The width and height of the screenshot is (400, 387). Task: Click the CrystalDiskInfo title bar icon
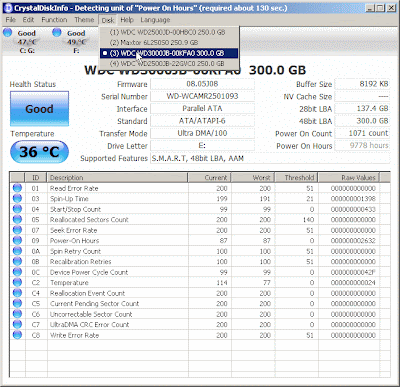(8, 8)
